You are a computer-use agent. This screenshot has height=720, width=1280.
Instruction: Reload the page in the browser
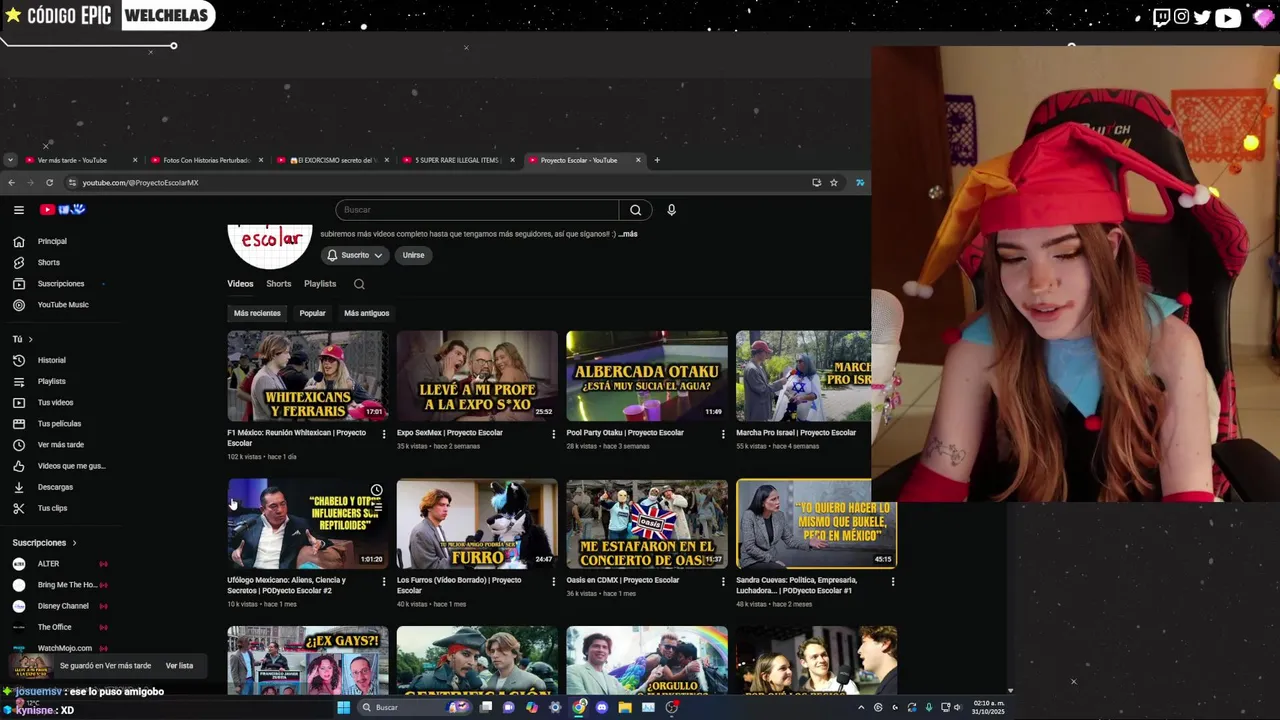[x=49, y=182]
